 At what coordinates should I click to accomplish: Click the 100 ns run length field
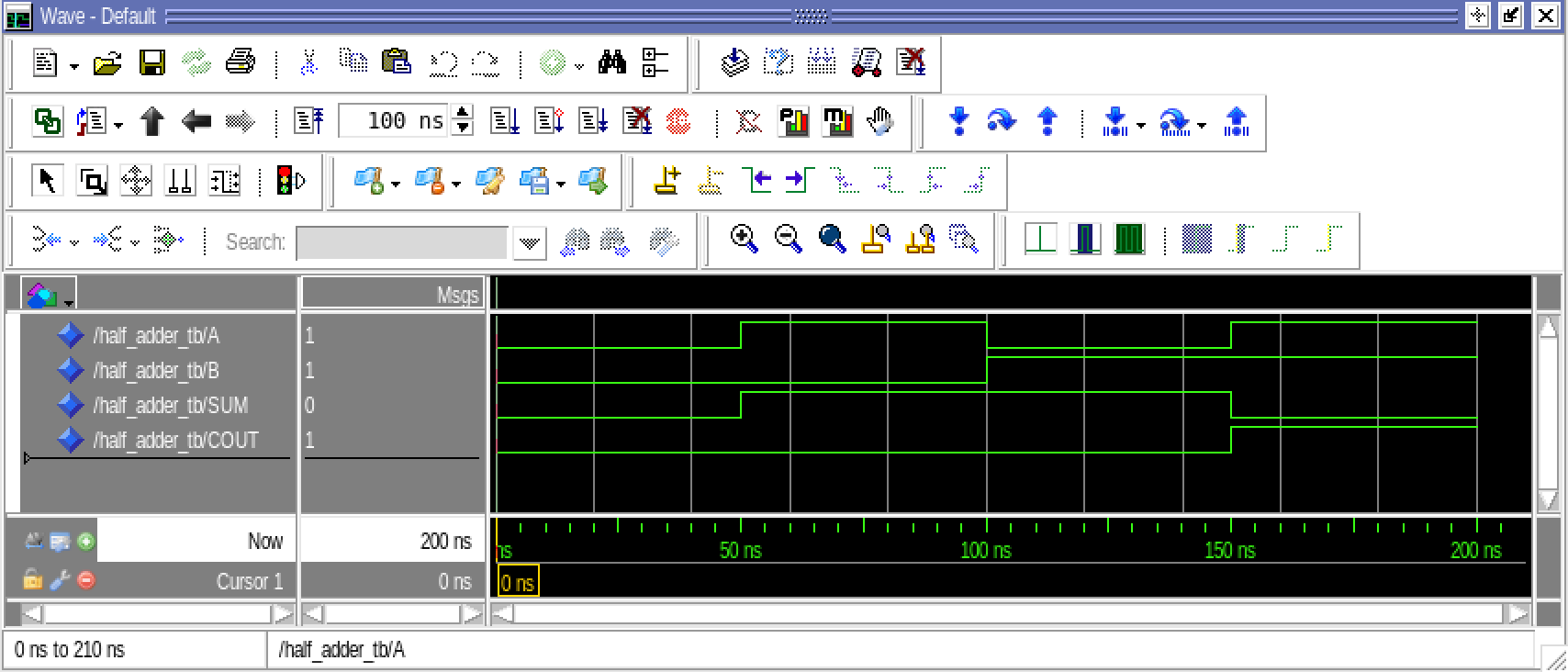394,121
